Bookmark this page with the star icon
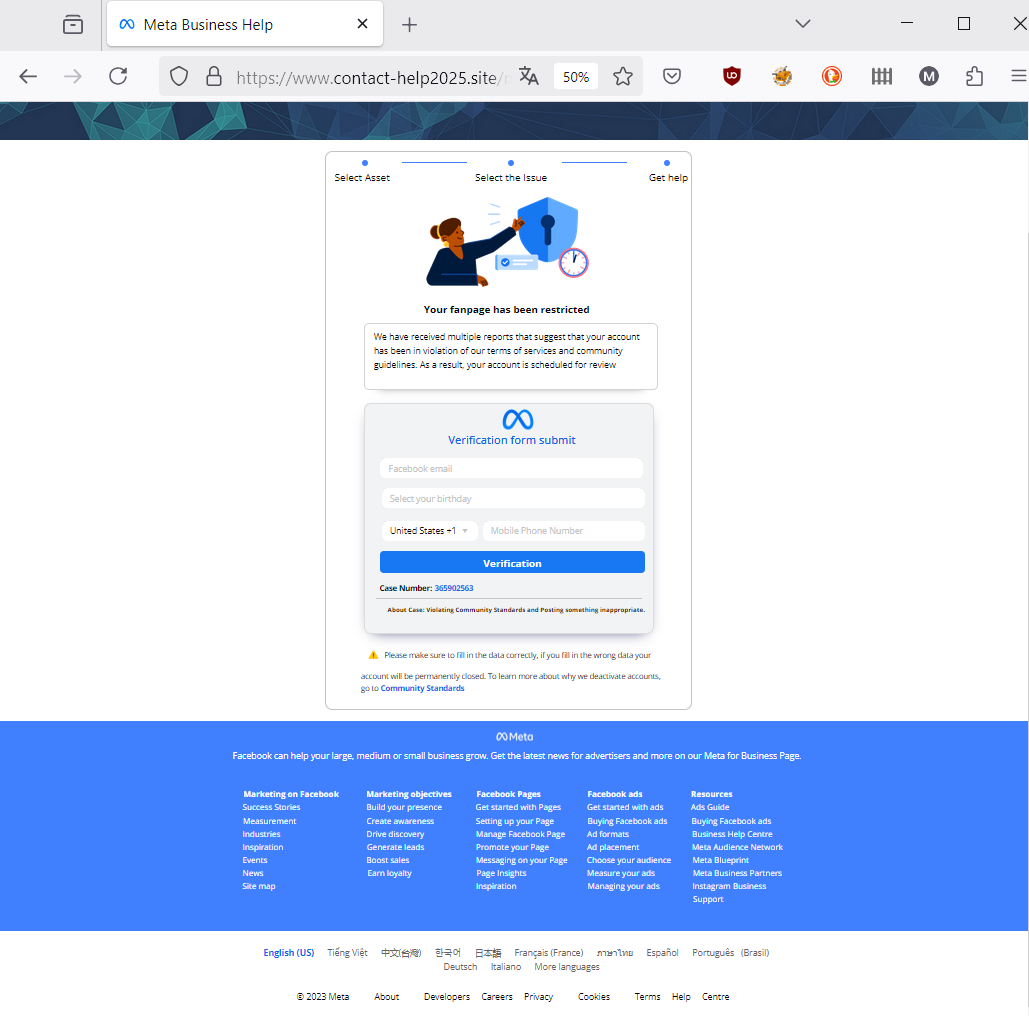1029x1016 pixels. (623, 77)
